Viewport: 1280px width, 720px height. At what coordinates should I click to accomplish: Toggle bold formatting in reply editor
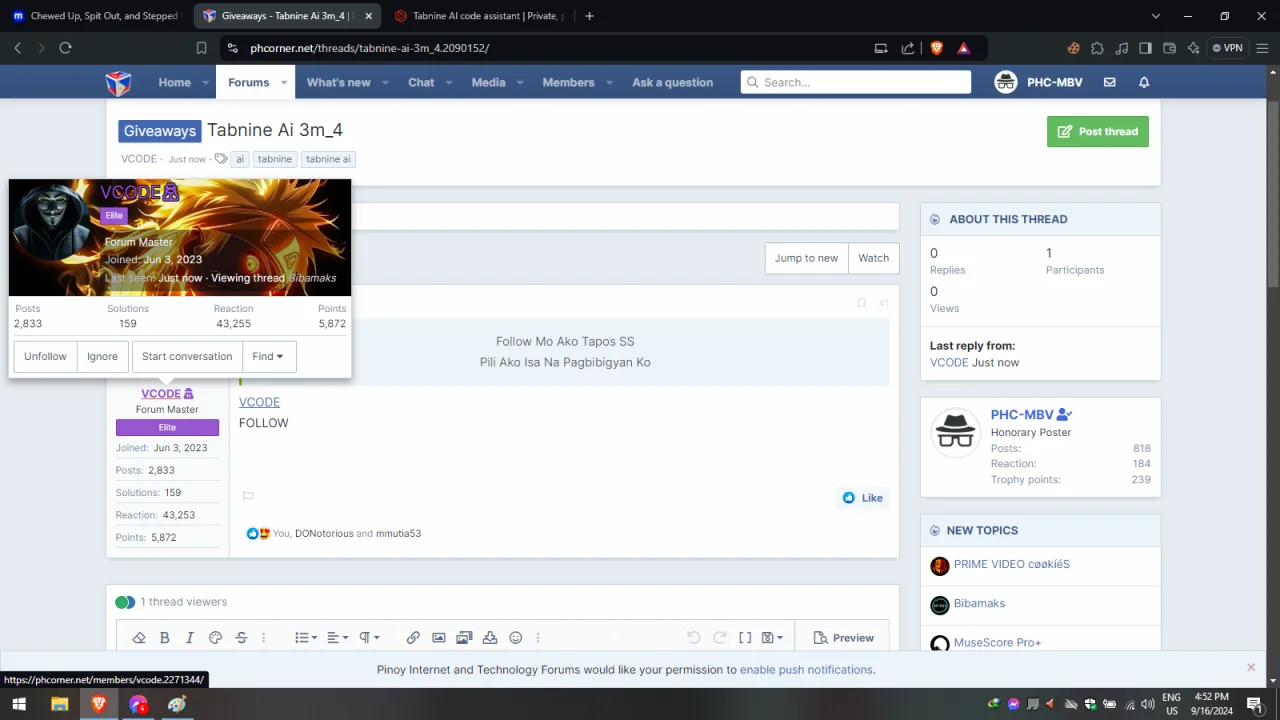click(x=165, y=638)
